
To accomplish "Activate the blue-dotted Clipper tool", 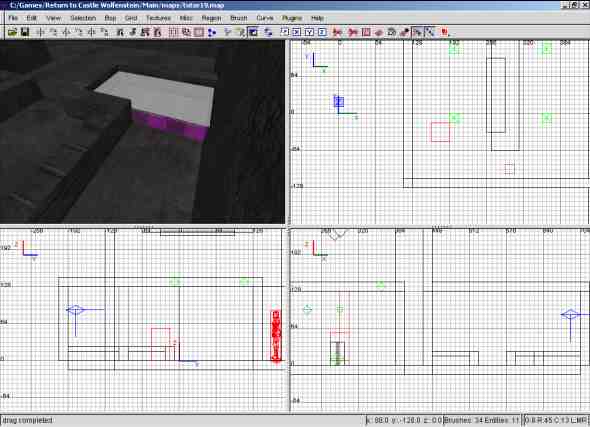I will [x=212, y=32].
